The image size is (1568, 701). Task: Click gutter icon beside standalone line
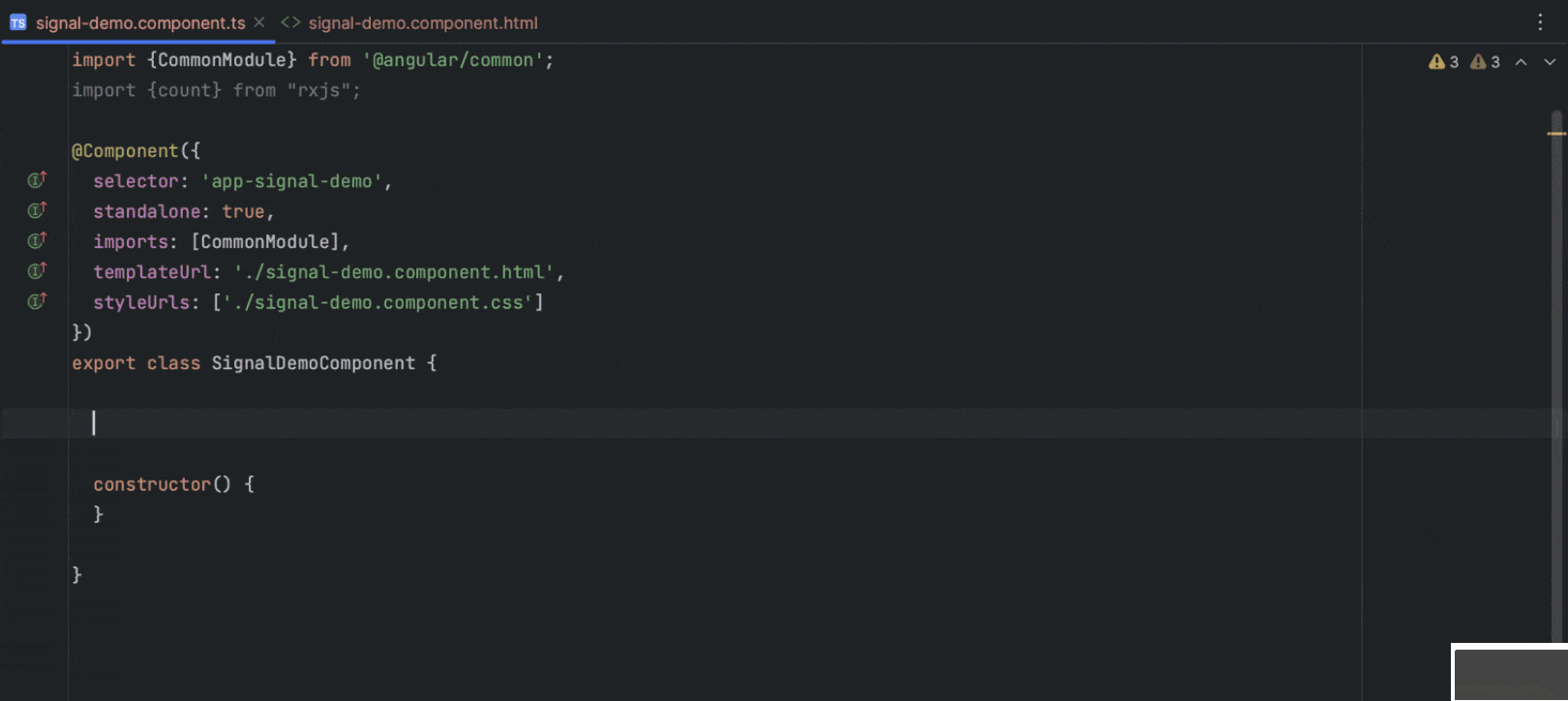(x=37, y=210)
